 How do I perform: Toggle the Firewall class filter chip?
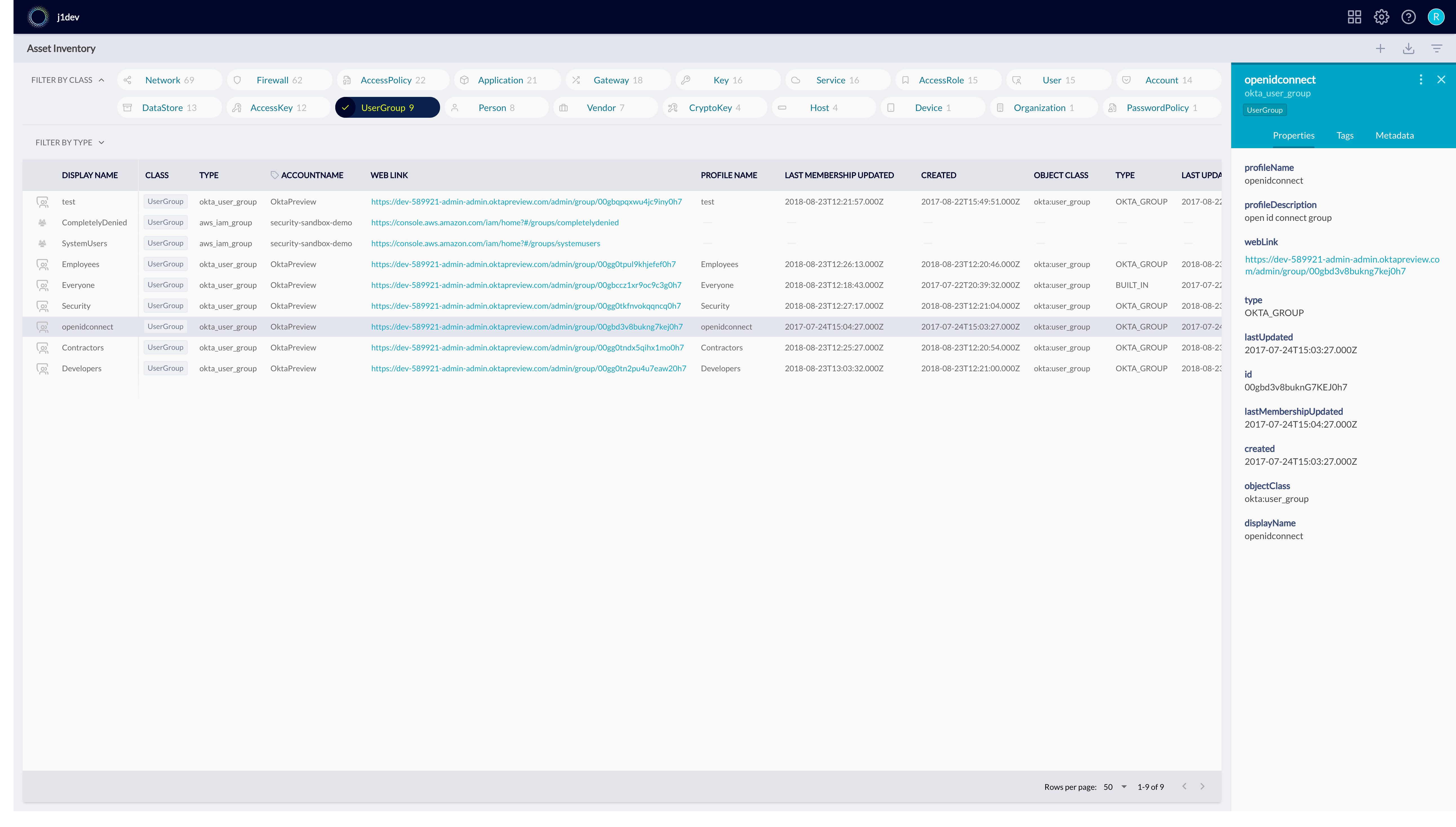(x=279, y=80)
